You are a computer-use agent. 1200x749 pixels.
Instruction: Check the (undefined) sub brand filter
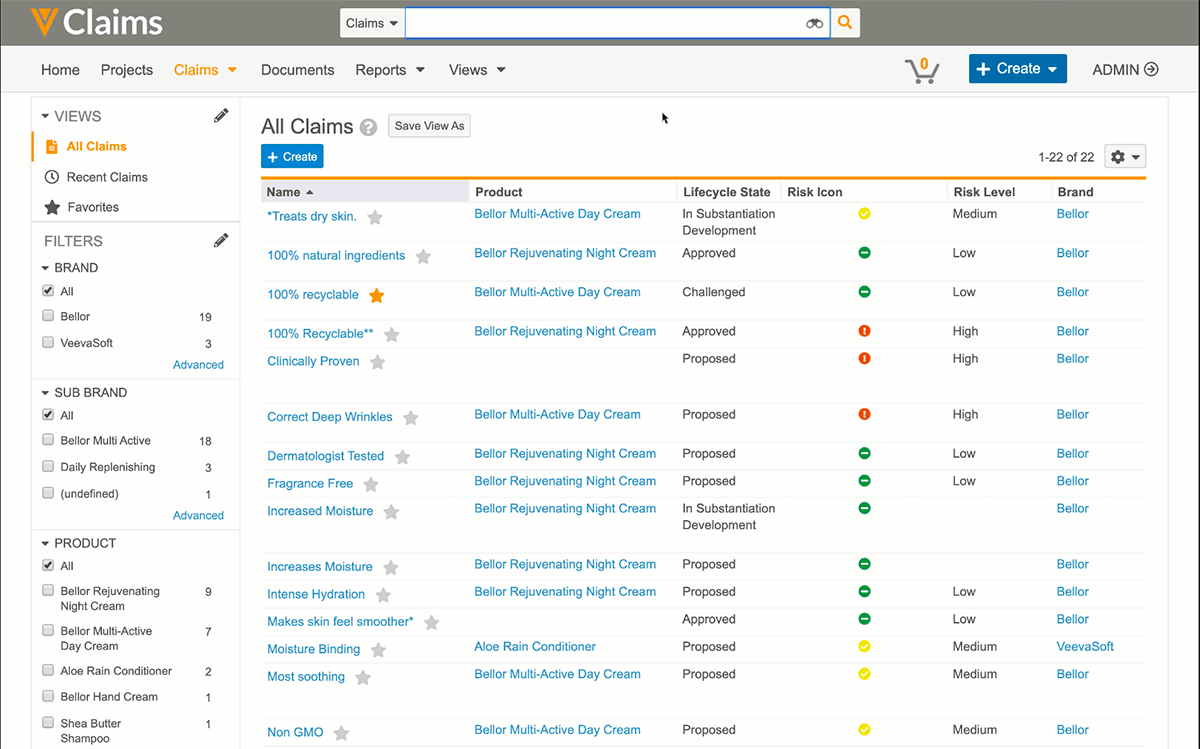click(48, 493)
